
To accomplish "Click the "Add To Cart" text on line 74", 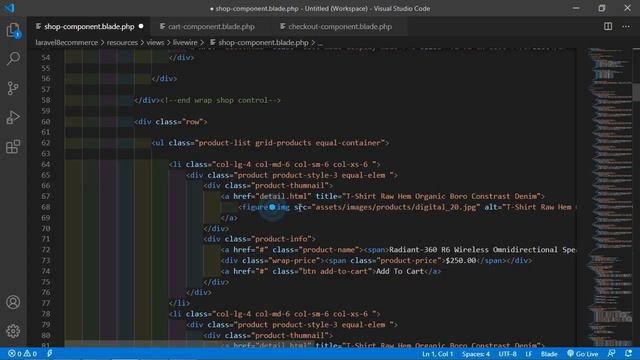I will (400, 271).
